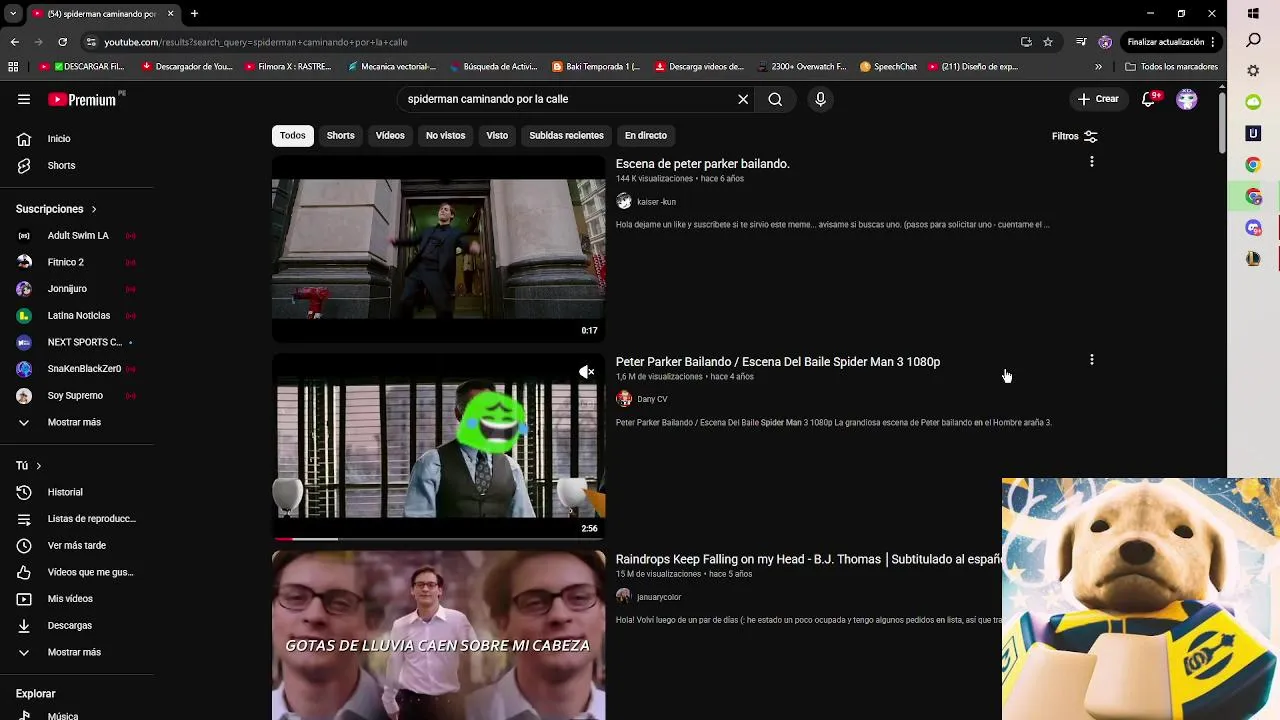The image size is (1280, 720).
Task: Open the Todos los marcadores folder
Action: (1171, 67)
